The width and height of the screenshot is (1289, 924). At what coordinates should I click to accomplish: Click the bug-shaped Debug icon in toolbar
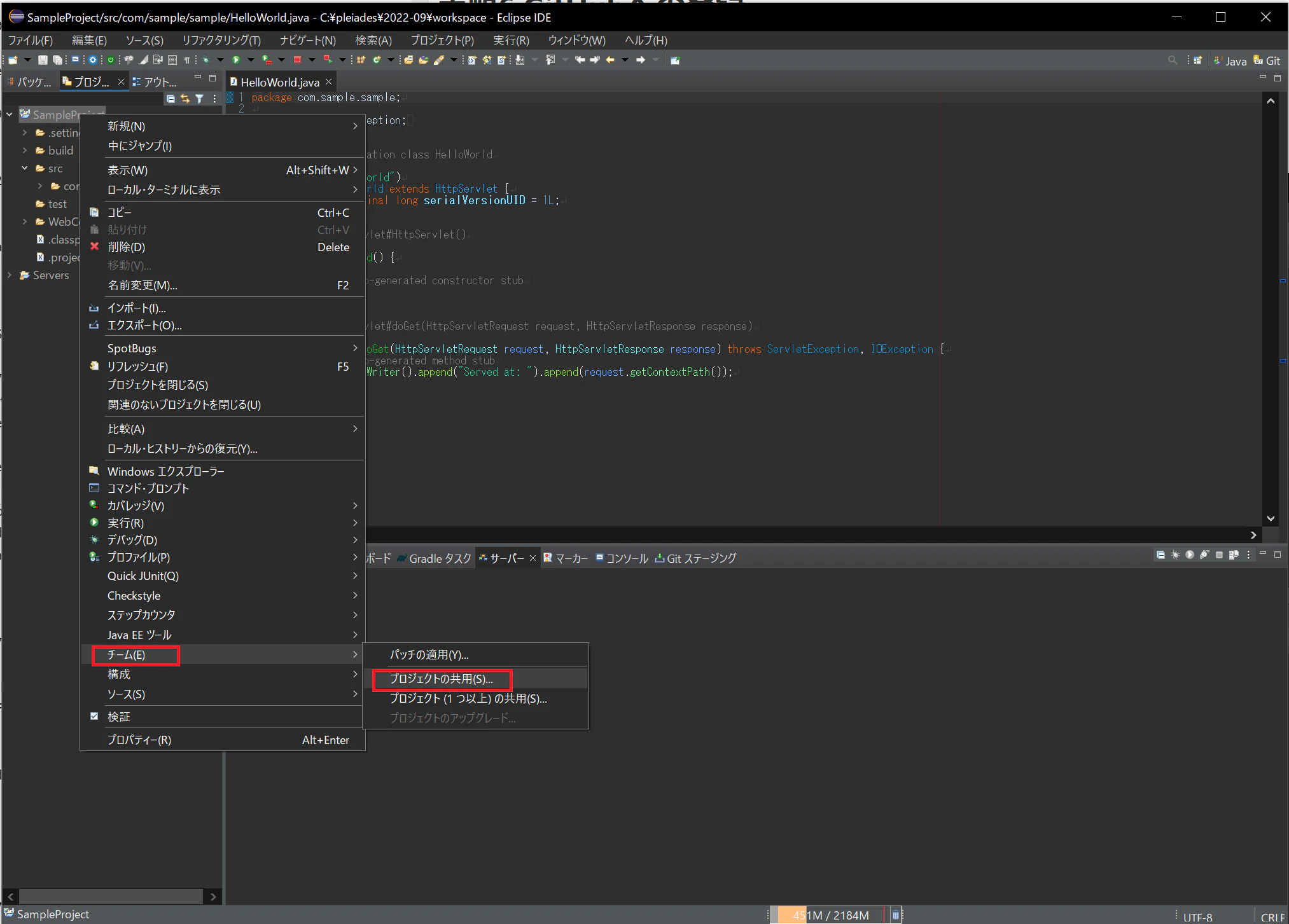click(206, 60)
